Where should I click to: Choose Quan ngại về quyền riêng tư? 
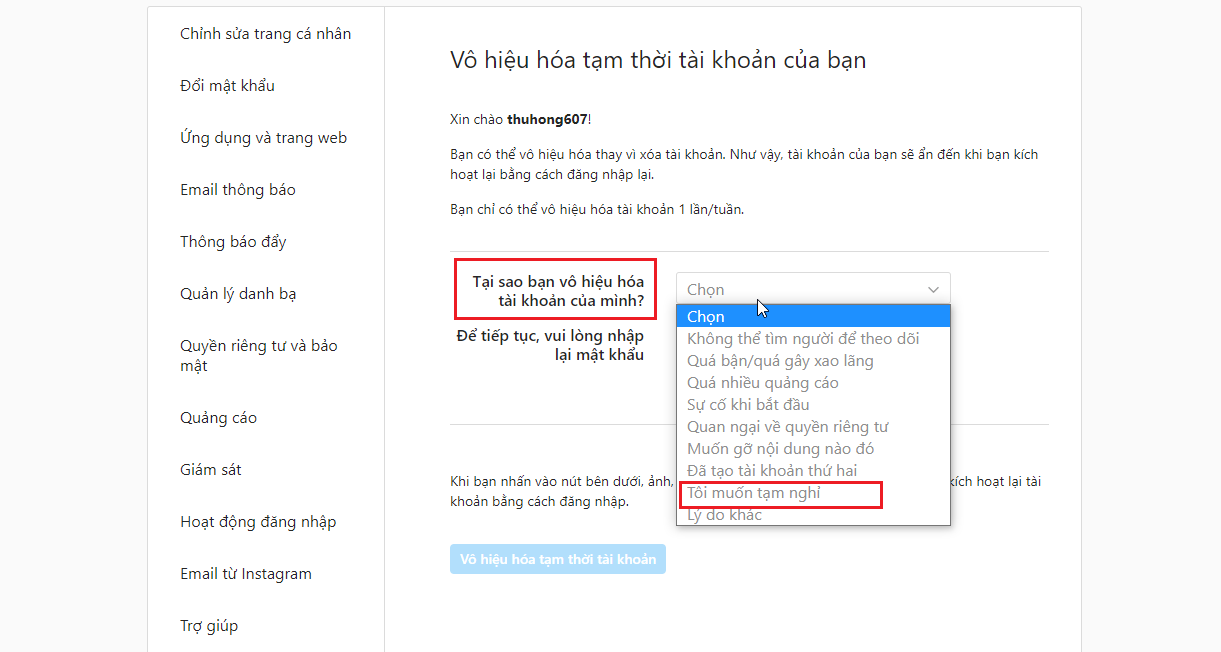813,427
